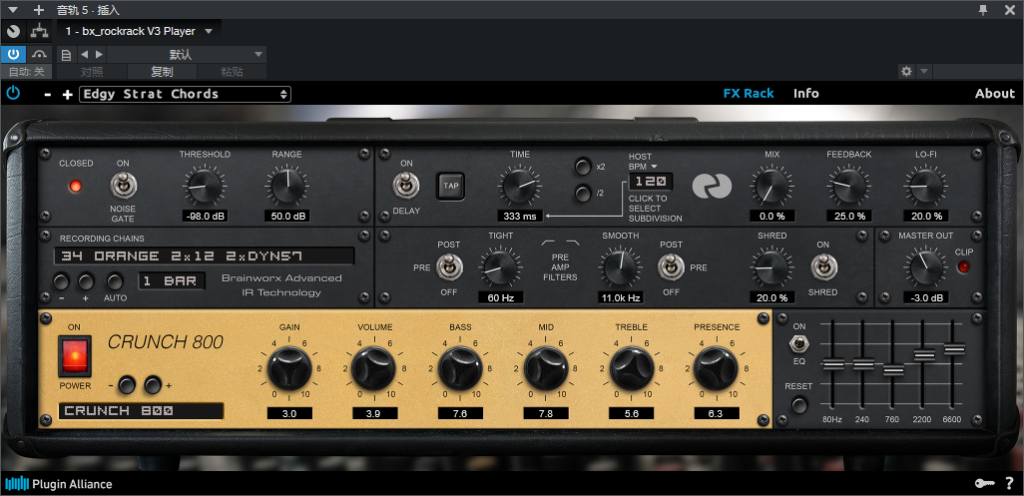
Task: Click the amp Bass knob
Action: (460, 369)
